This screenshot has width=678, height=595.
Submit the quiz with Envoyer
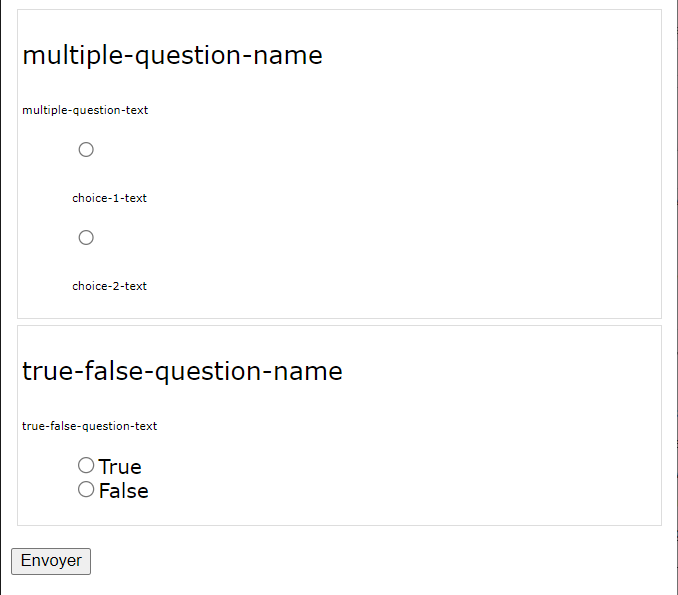(x=51, y=561)
